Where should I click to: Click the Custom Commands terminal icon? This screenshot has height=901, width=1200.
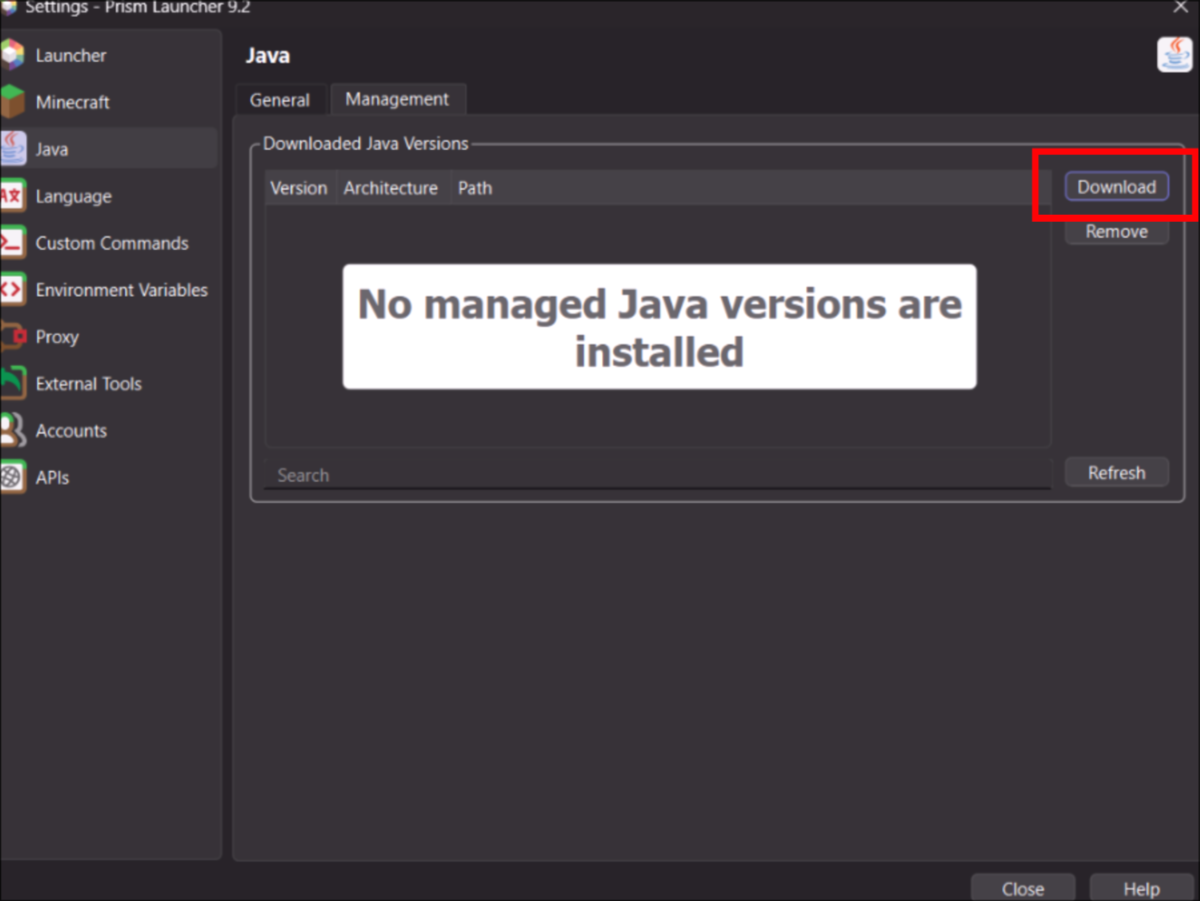coord(12,243)
